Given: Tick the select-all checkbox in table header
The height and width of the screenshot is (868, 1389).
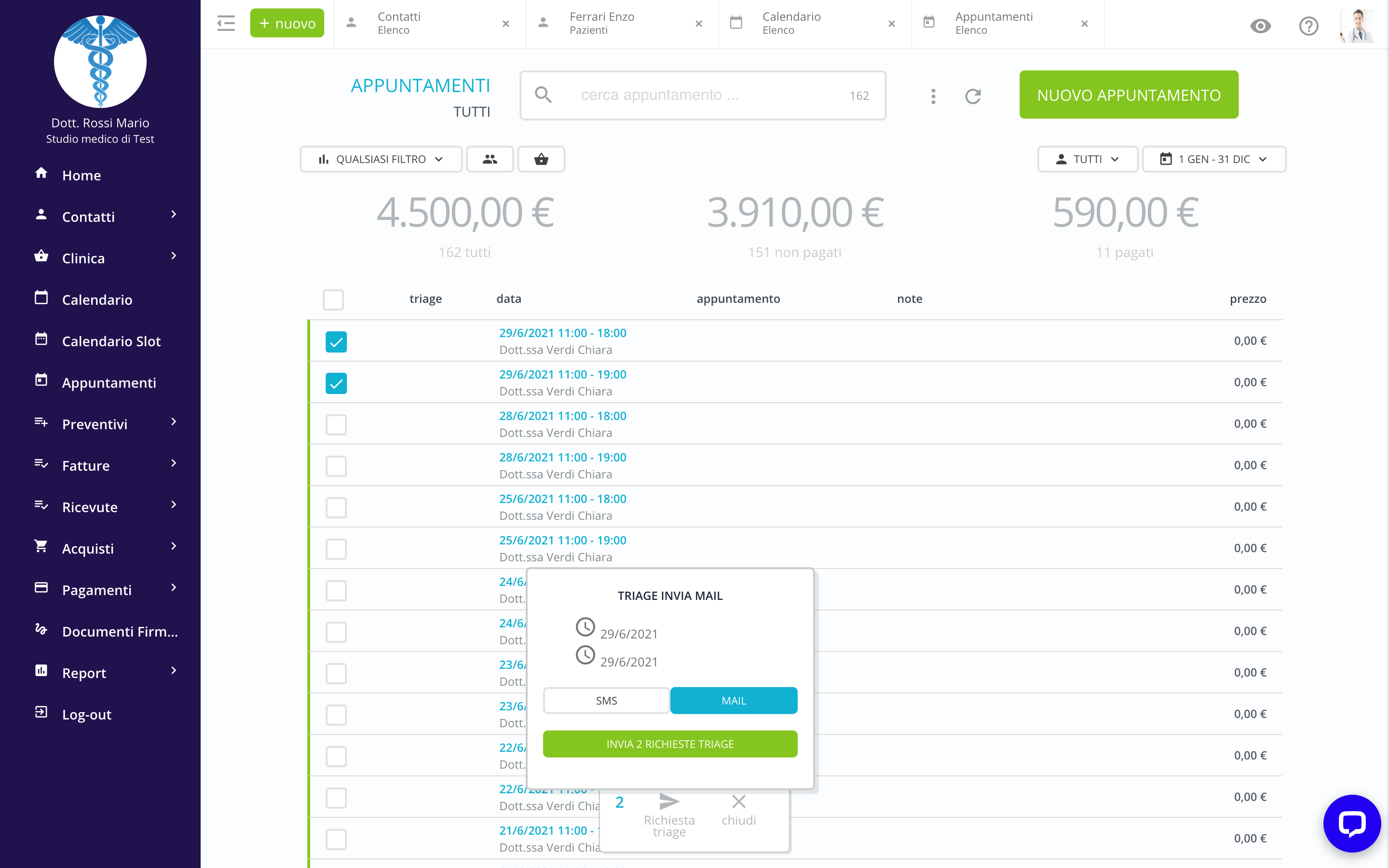Looking at the screenshot, I should 333,299.
